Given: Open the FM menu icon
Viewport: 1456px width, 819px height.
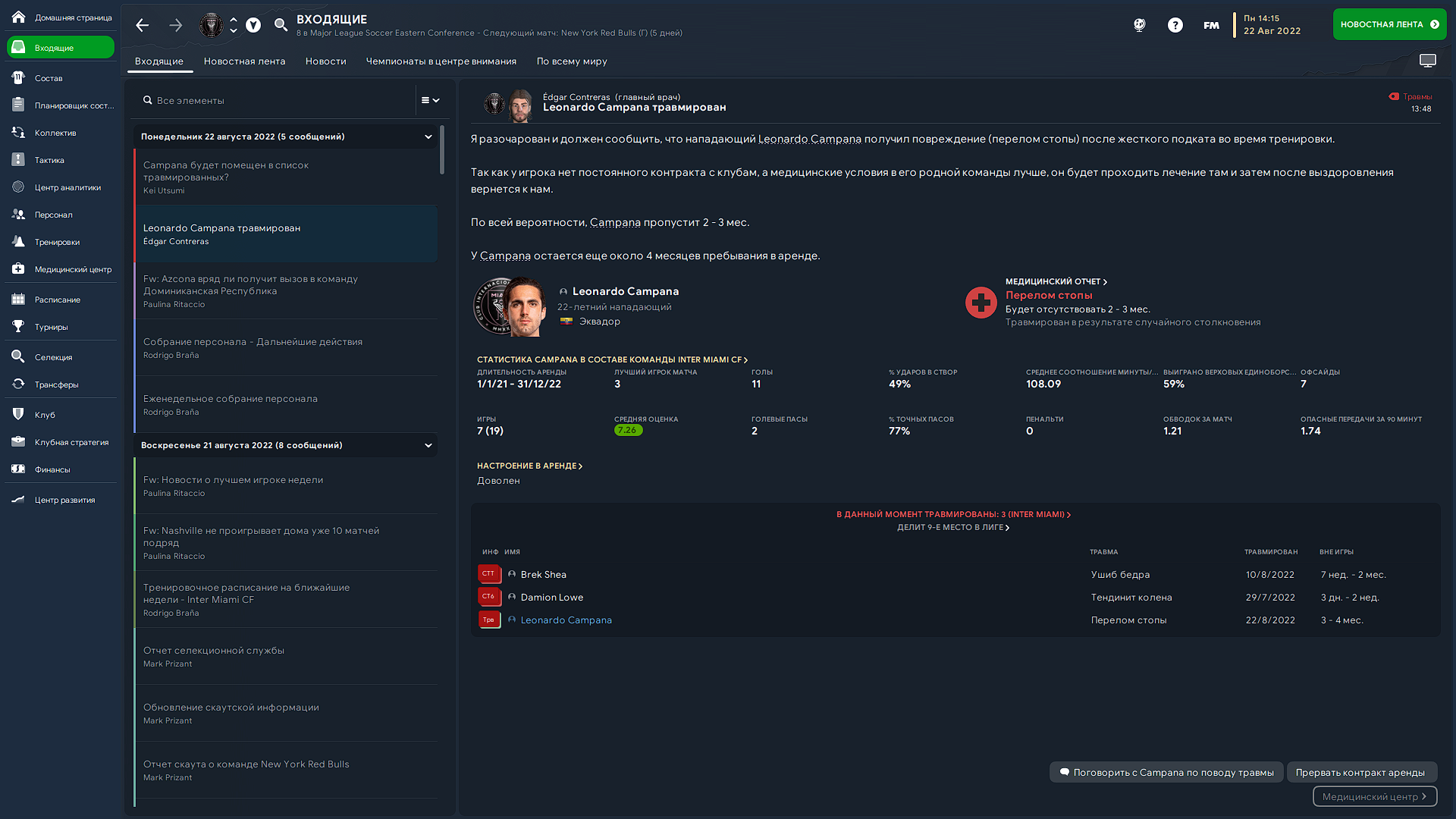Looking at the screenshot, I should pyautogui.click(x=1211, y=25).
